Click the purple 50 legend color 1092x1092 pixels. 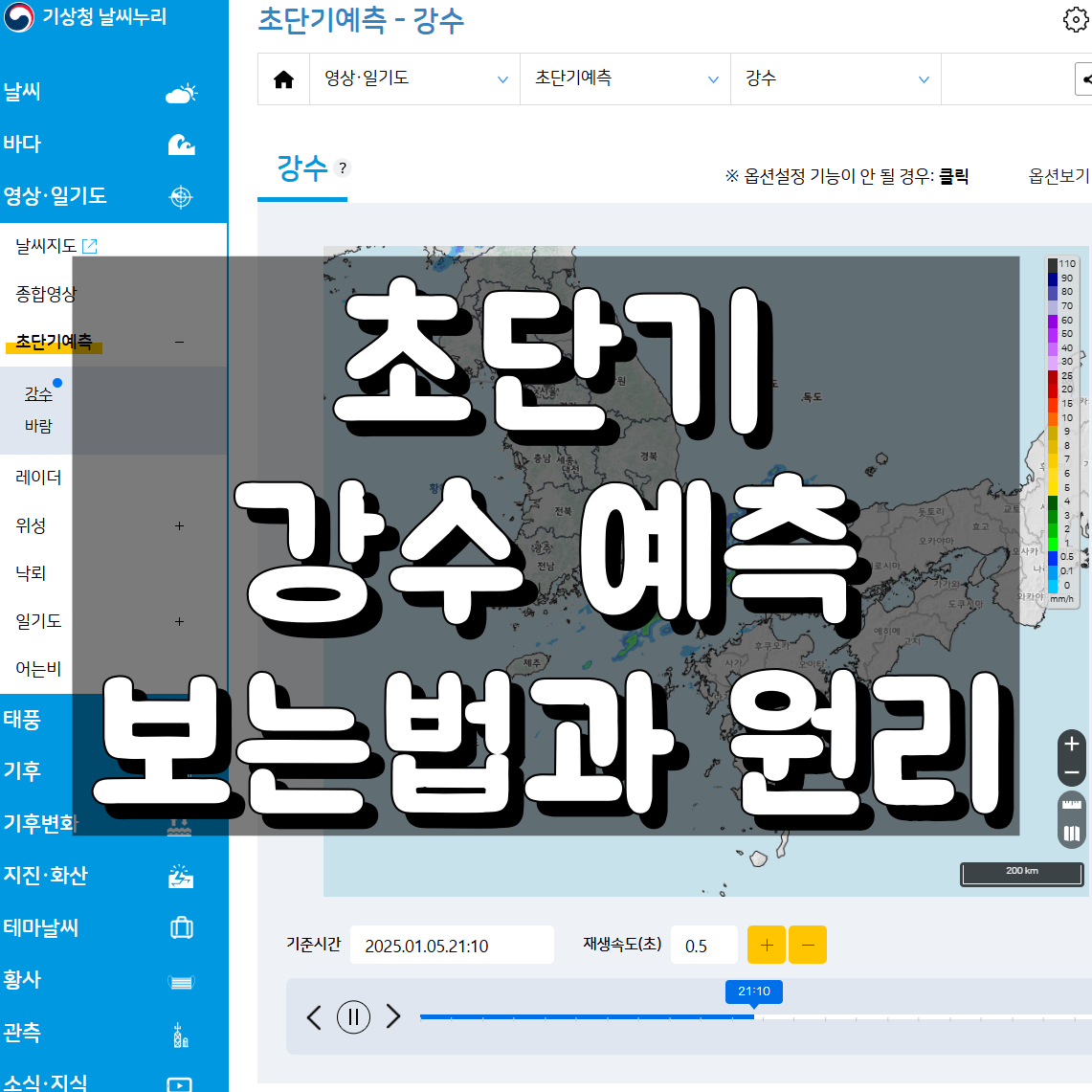[1053, 334]
